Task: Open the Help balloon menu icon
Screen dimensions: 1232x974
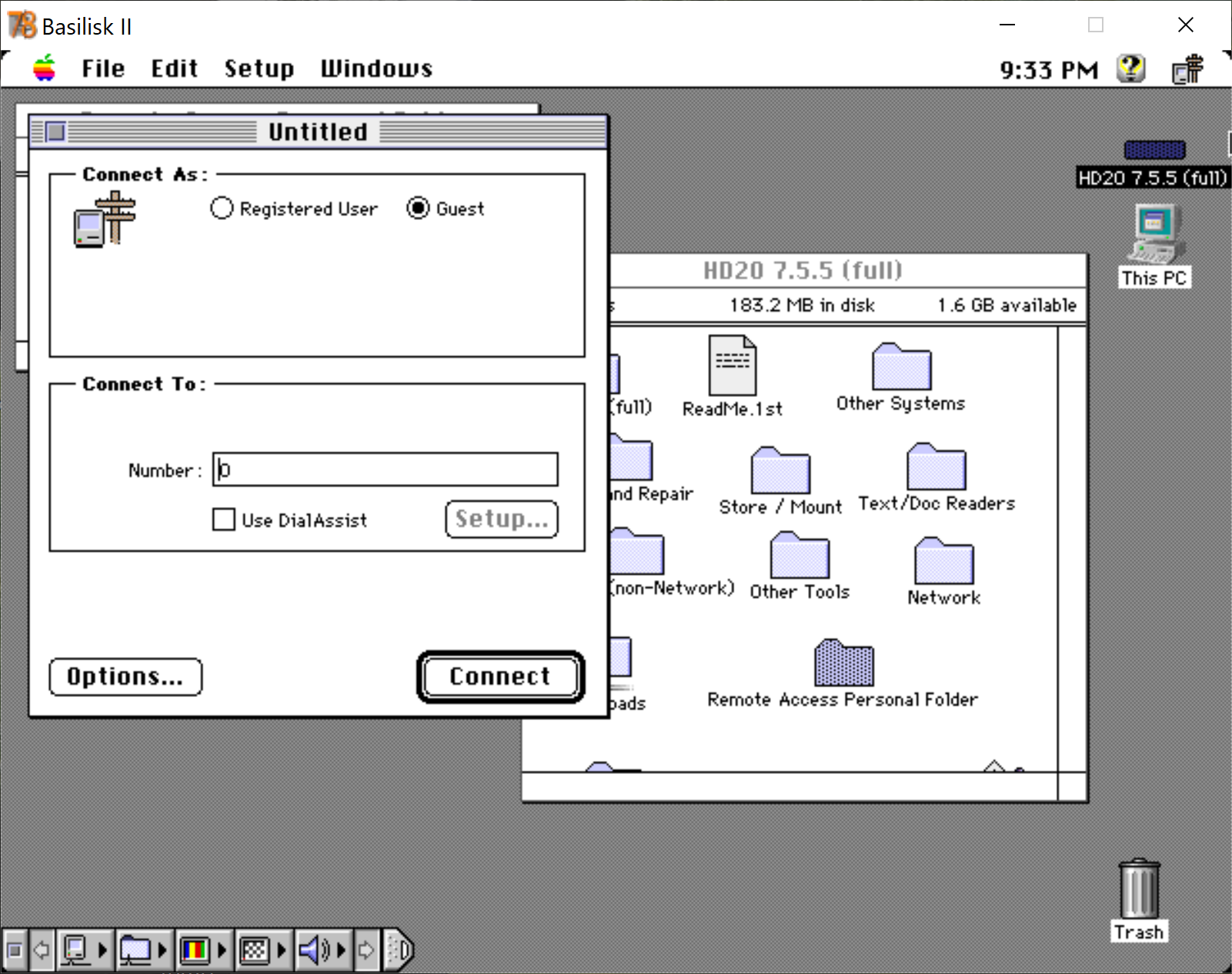Action: pyautogui.click(x=1130, y=69)
